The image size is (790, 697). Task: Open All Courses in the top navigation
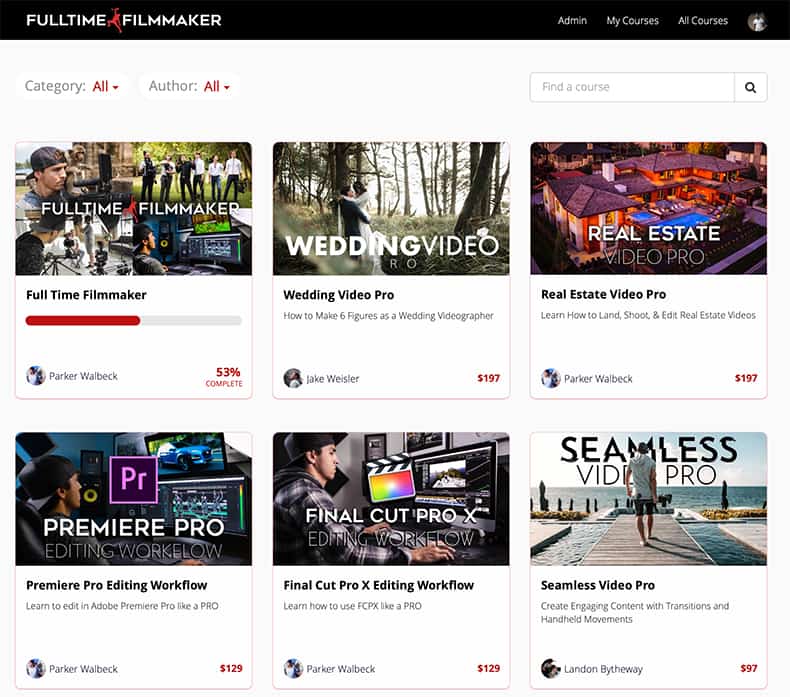tap(703, 21)
